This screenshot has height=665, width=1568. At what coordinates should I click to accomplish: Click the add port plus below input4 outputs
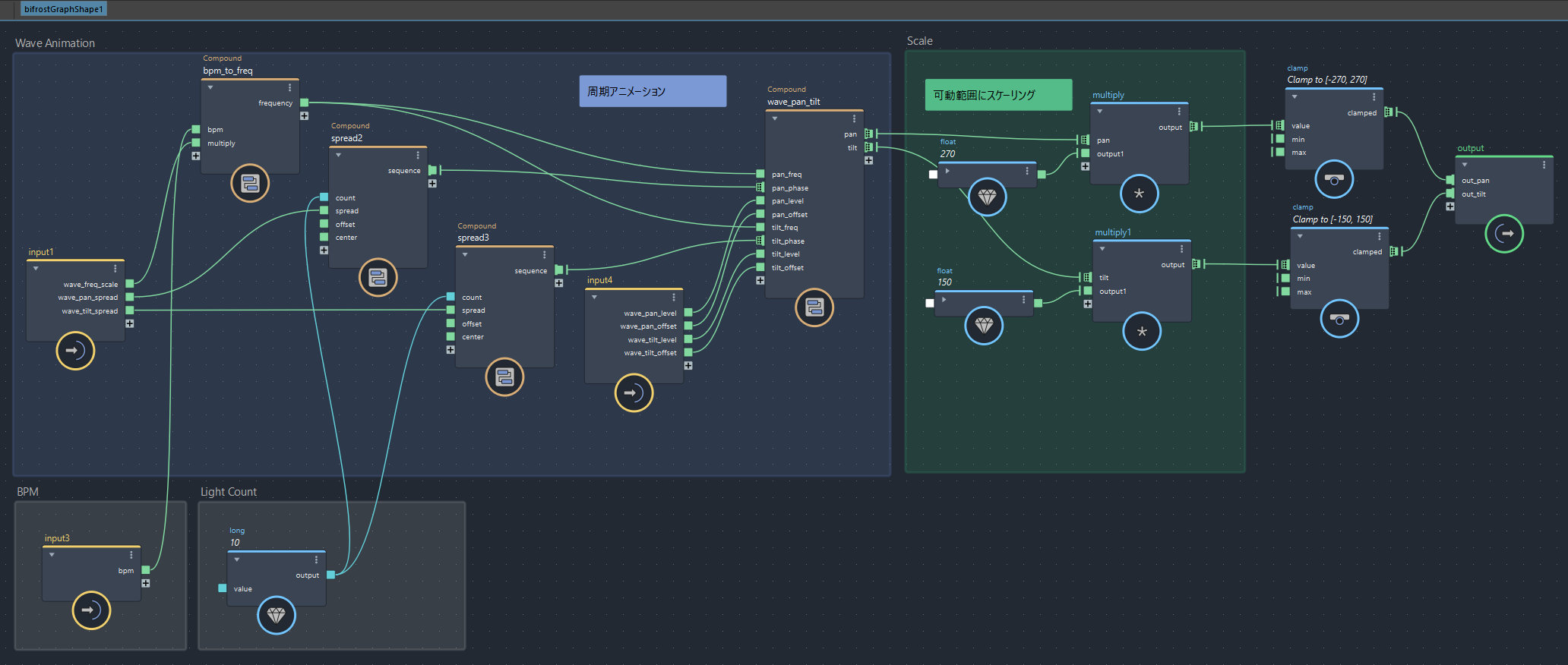point(688,366)
